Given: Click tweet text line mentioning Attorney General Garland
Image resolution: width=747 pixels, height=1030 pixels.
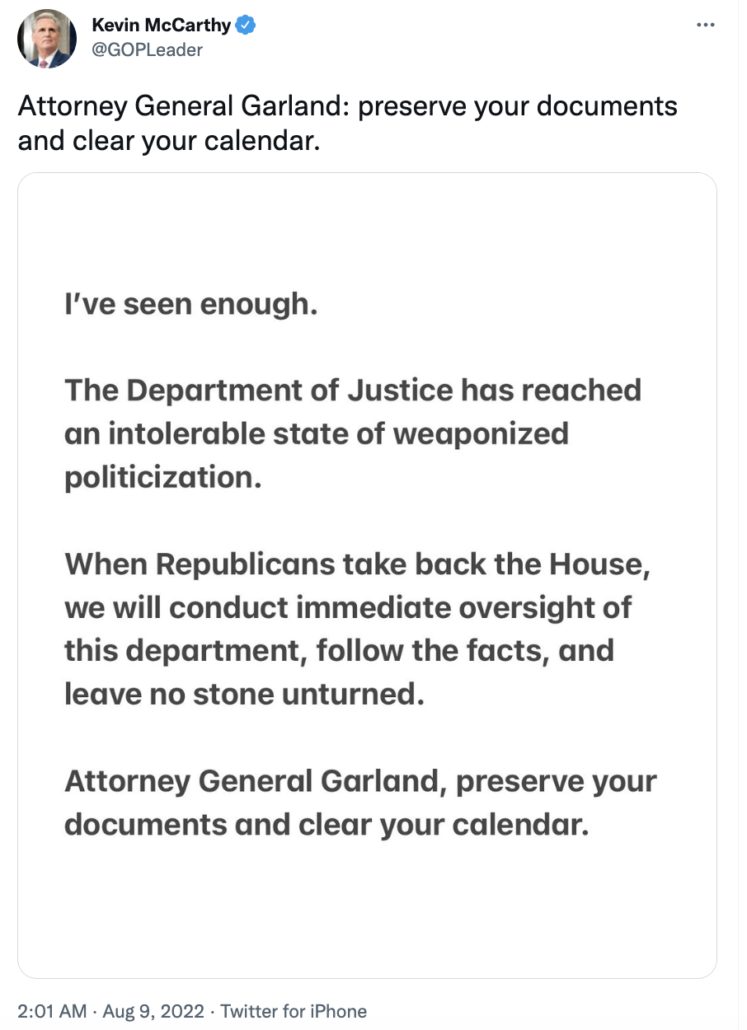Looking at the screenshot, I should (x=347, y=106).
